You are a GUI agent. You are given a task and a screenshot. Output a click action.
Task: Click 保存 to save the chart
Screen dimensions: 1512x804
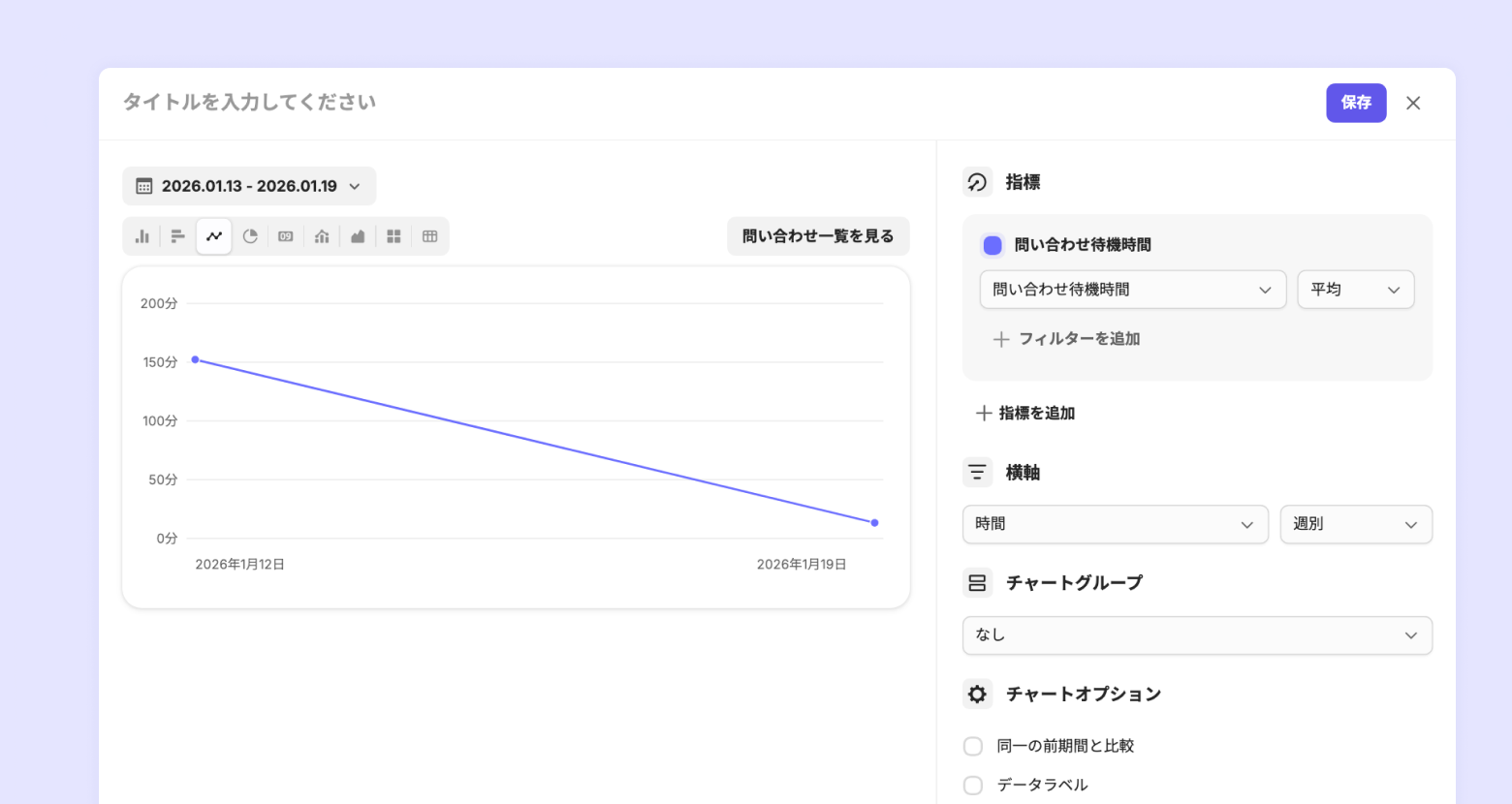[1356, 103]
